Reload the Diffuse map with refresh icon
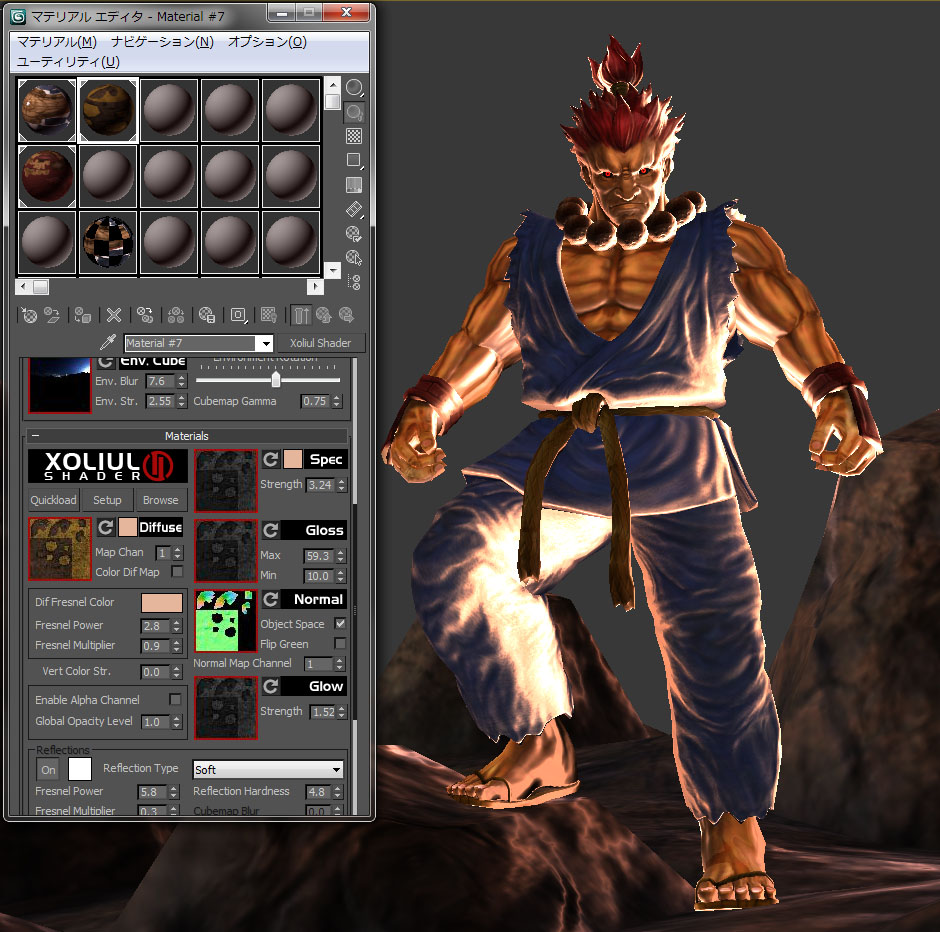Image resolution: width=940 pixels, height=932 pixels. point(106,527)
